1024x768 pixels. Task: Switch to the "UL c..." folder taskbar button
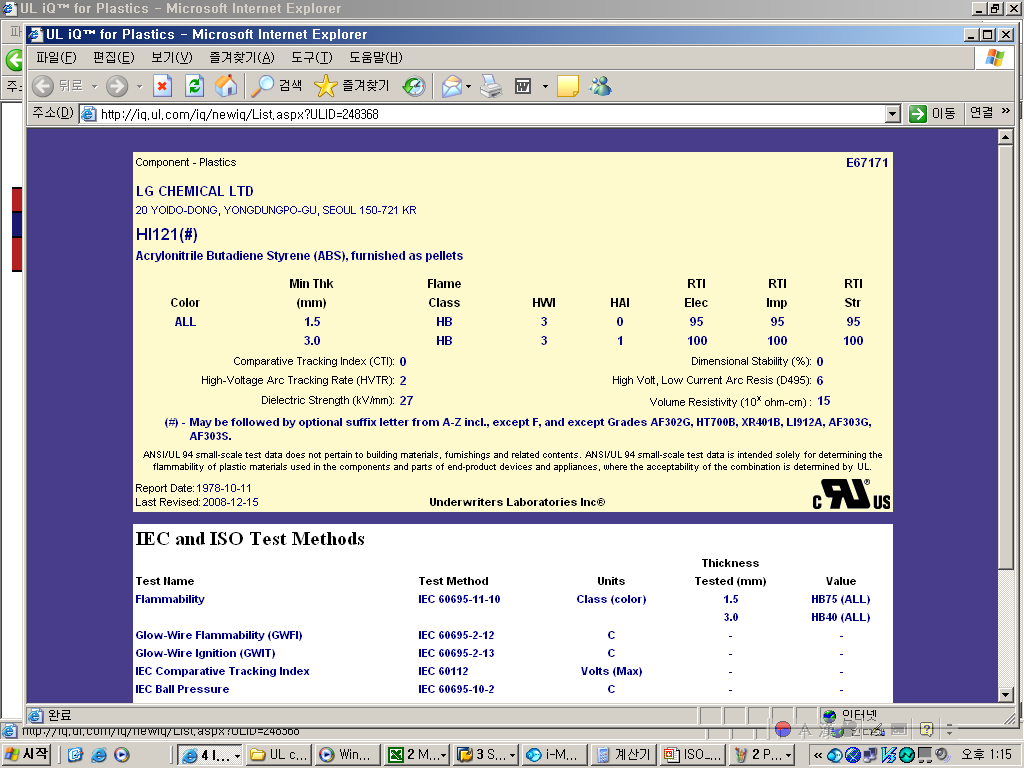pyautogui.click(x=279, y=755)
